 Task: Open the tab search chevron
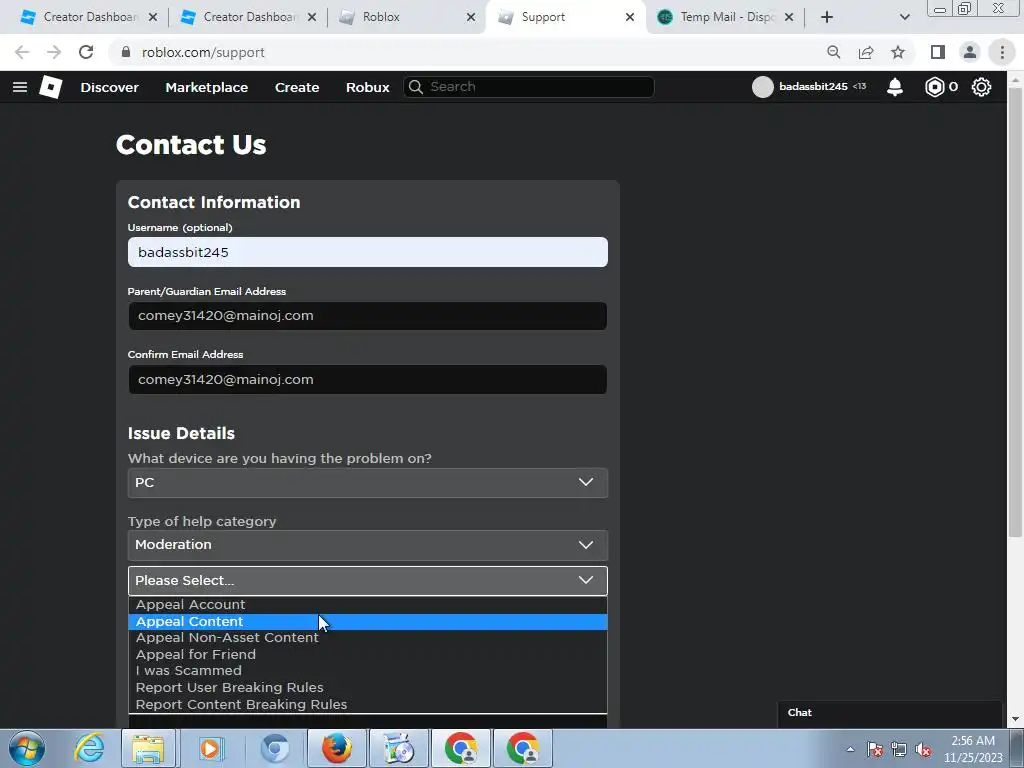[904, 17]
